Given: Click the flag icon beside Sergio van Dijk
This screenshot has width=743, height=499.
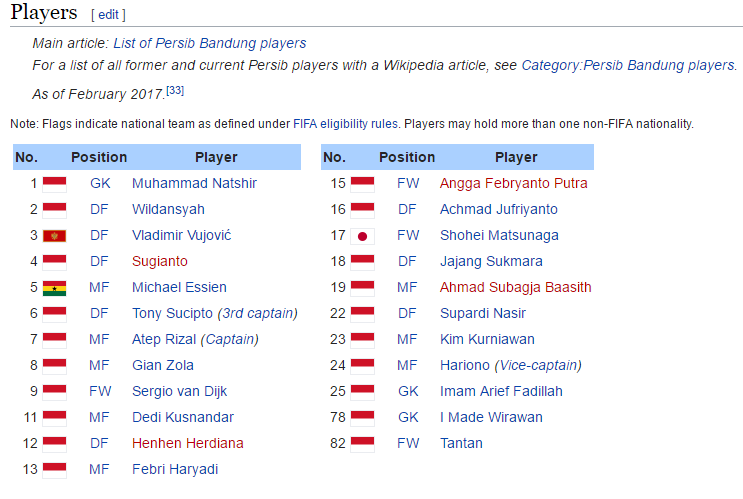Looking at the screenshot, I should click(54, 392).
